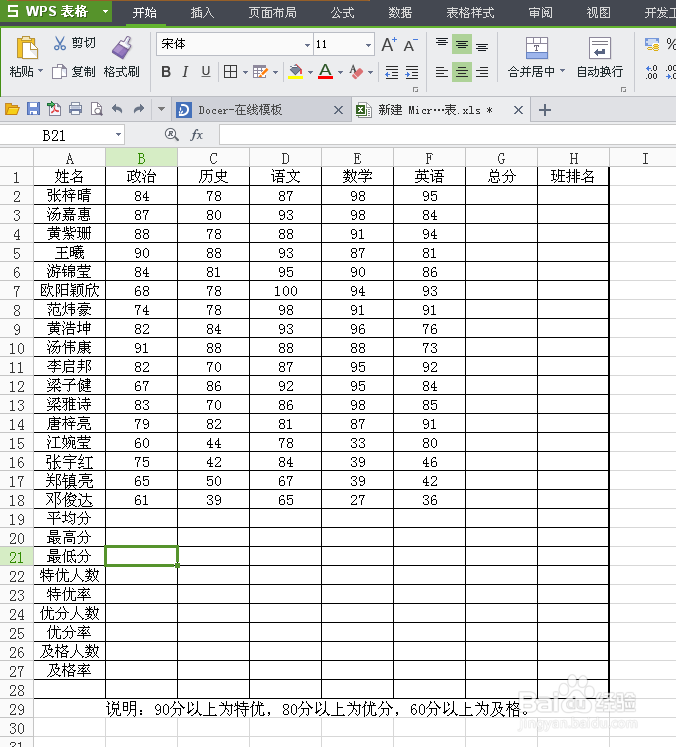
Task: Expand the Paste (粘贴) options arrow
Action: point(41,71)
